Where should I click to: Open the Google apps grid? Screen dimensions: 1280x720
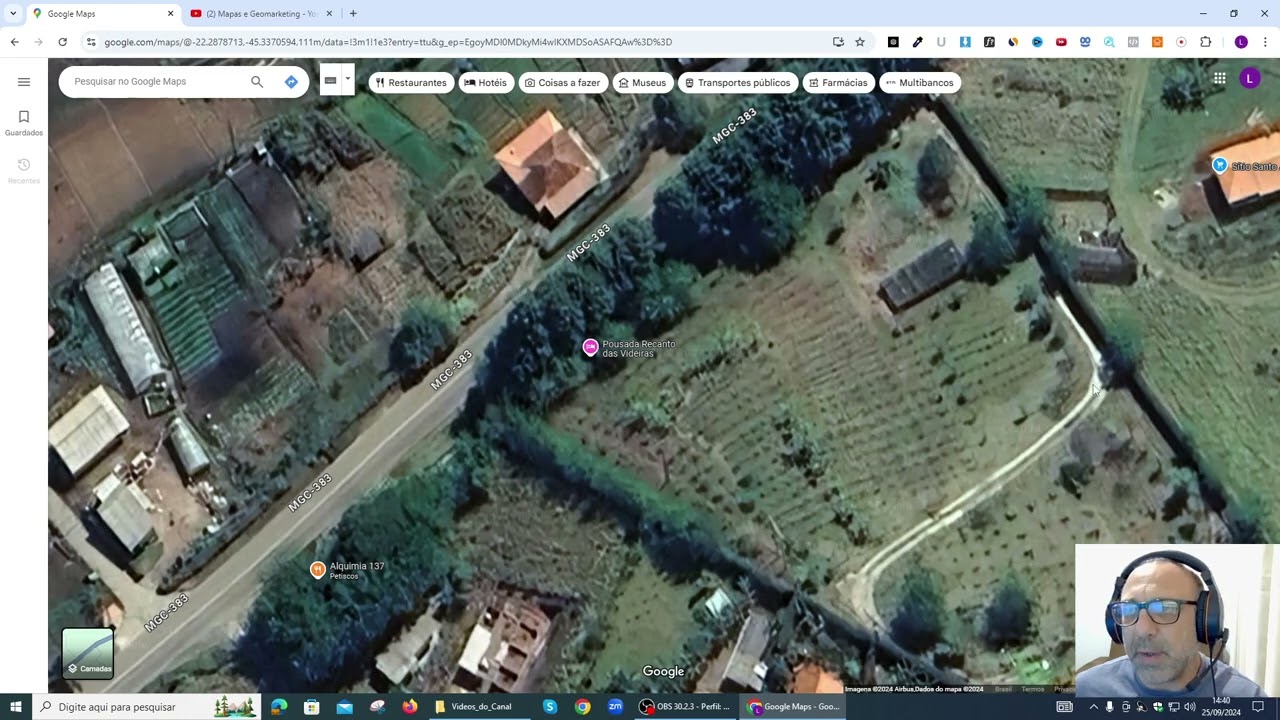click(1220, 78)
